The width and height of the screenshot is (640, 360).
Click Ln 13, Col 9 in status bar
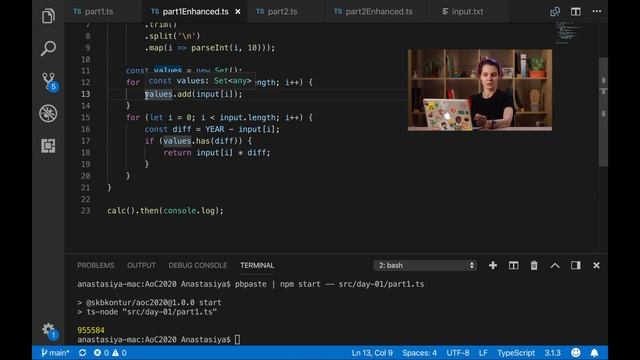click(372, 353)
